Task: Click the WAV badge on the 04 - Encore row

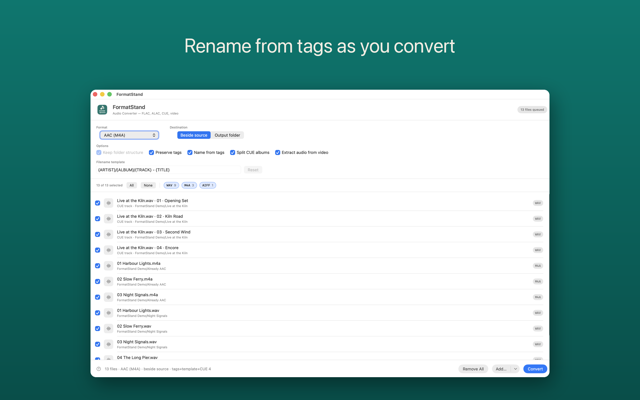Action: point(538,250)
